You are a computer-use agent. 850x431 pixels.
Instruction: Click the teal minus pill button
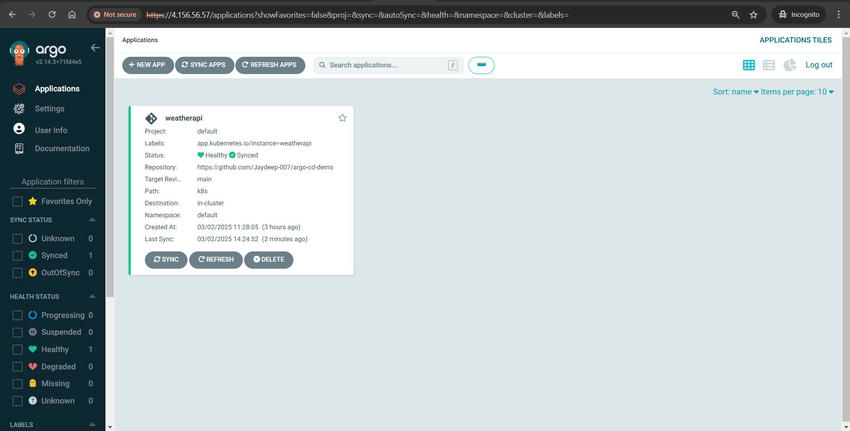[481, 65]
